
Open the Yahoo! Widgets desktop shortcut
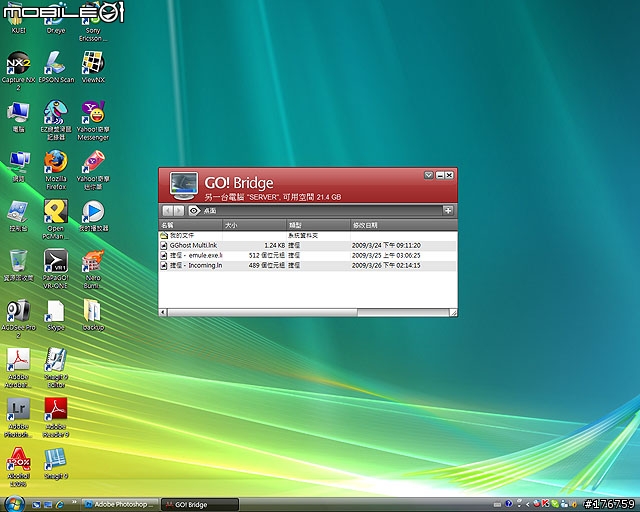point(93,170)
